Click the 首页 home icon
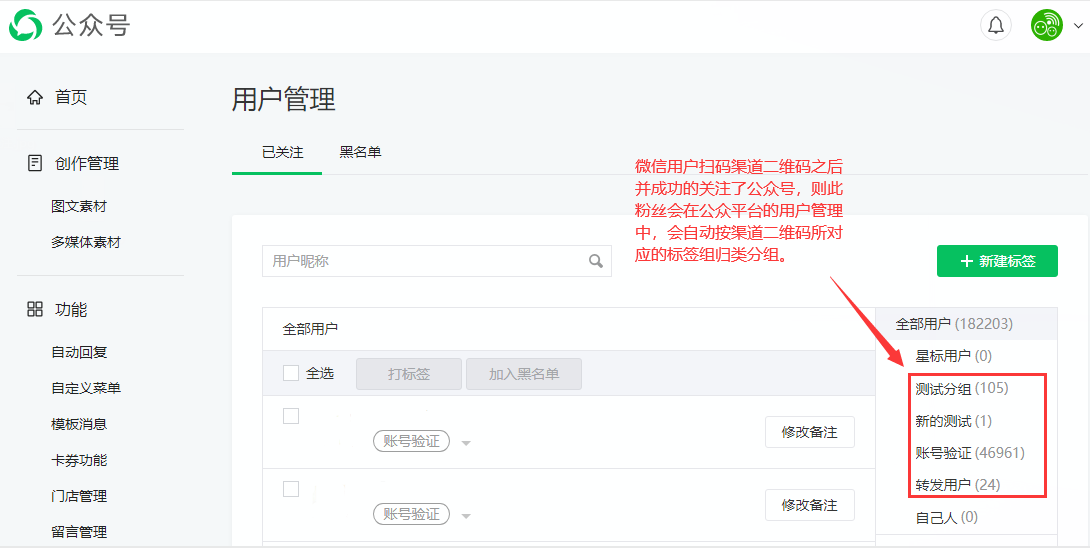 pyautogui.click(x=35, y=97)
